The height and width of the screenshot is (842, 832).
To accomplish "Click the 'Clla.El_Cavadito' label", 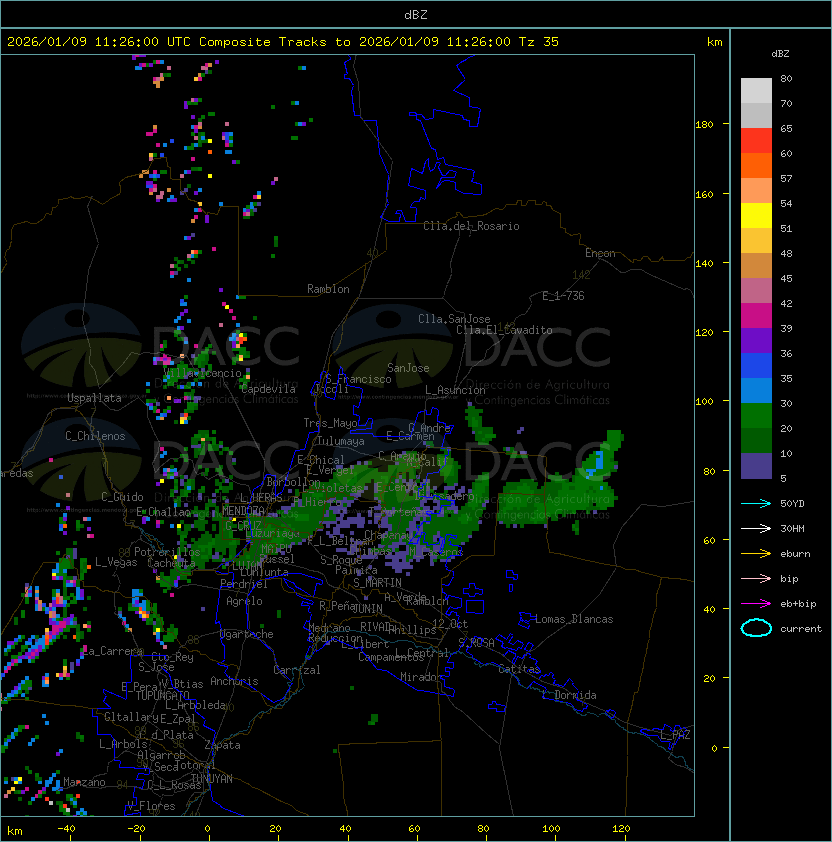I will [504, 330].
